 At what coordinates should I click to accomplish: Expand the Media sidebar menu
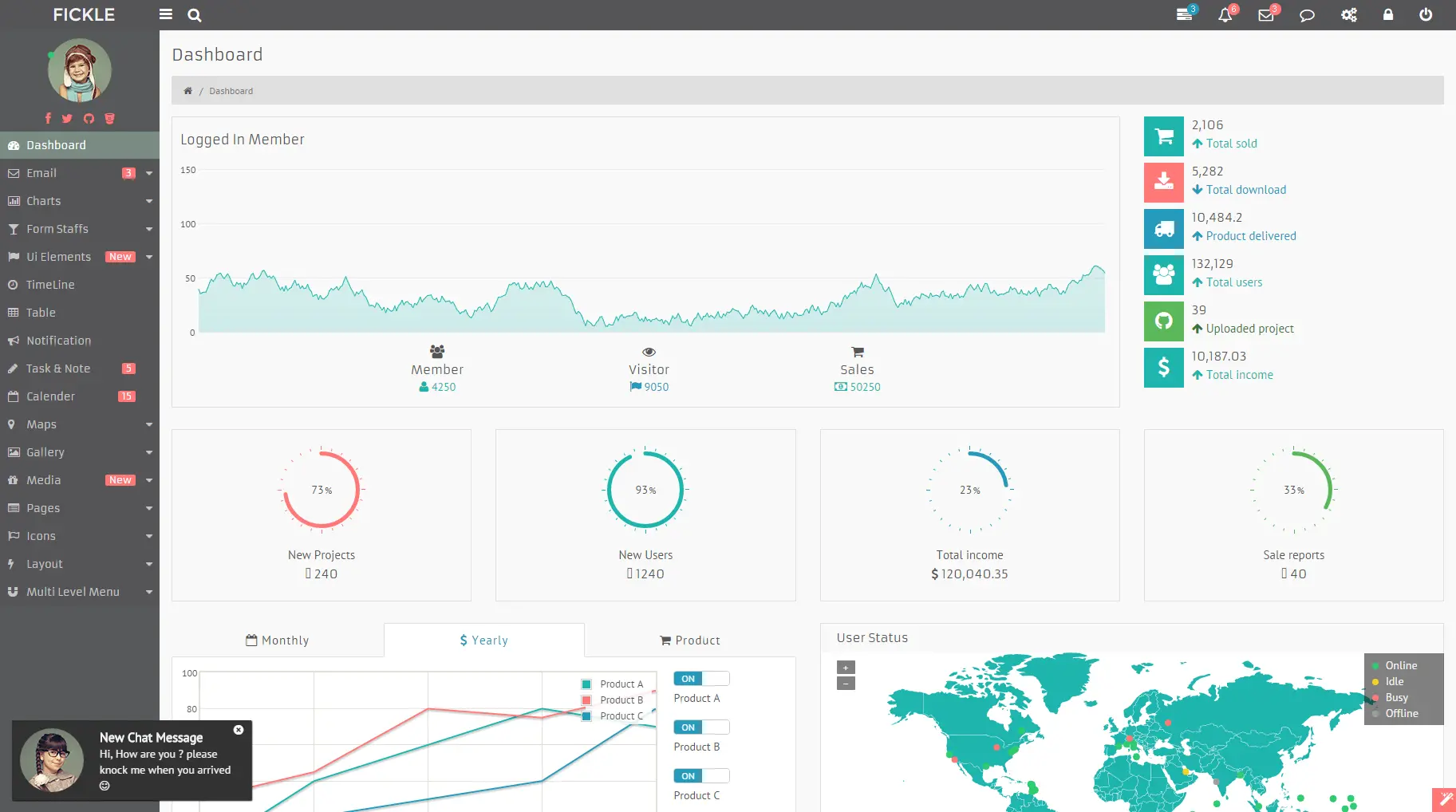coord(80,480)
